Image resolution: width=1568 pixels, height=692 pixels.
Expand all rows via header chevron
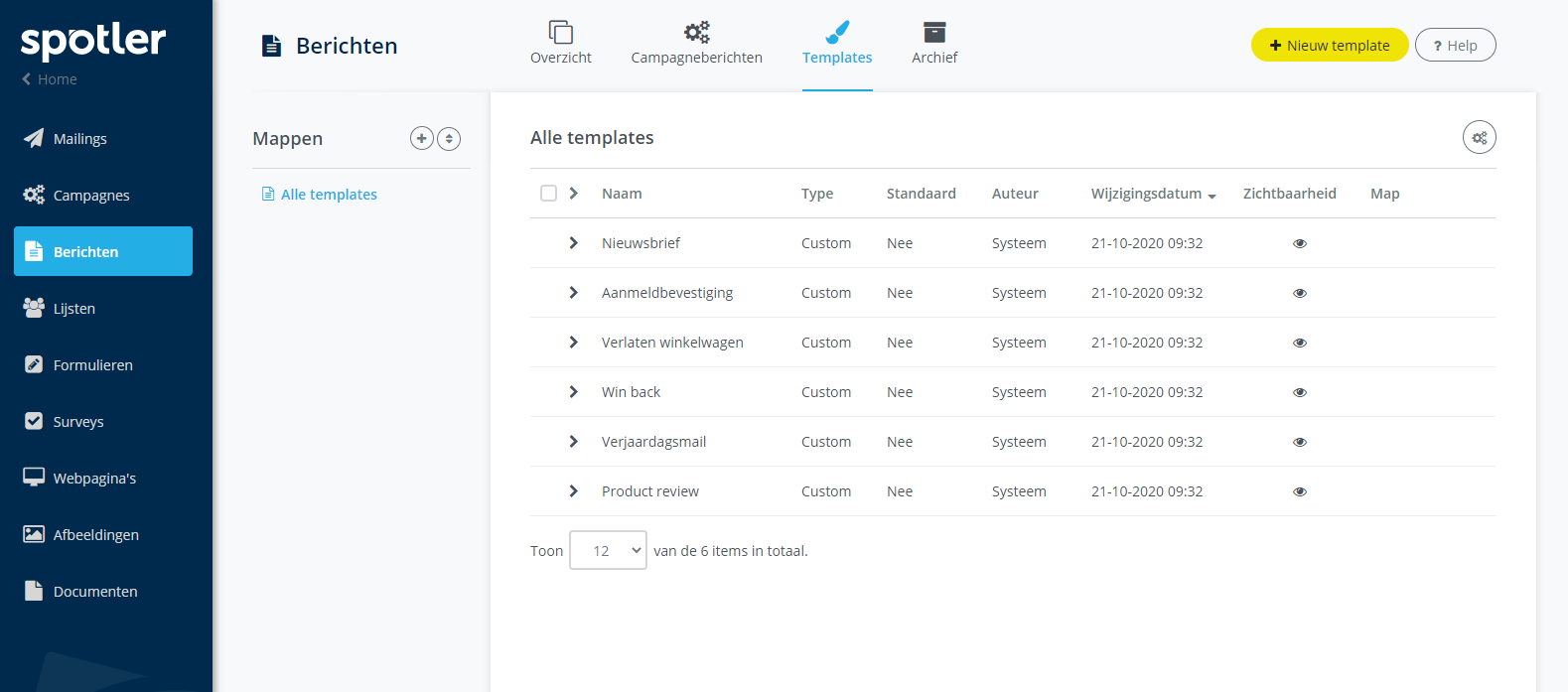point(573,193)
